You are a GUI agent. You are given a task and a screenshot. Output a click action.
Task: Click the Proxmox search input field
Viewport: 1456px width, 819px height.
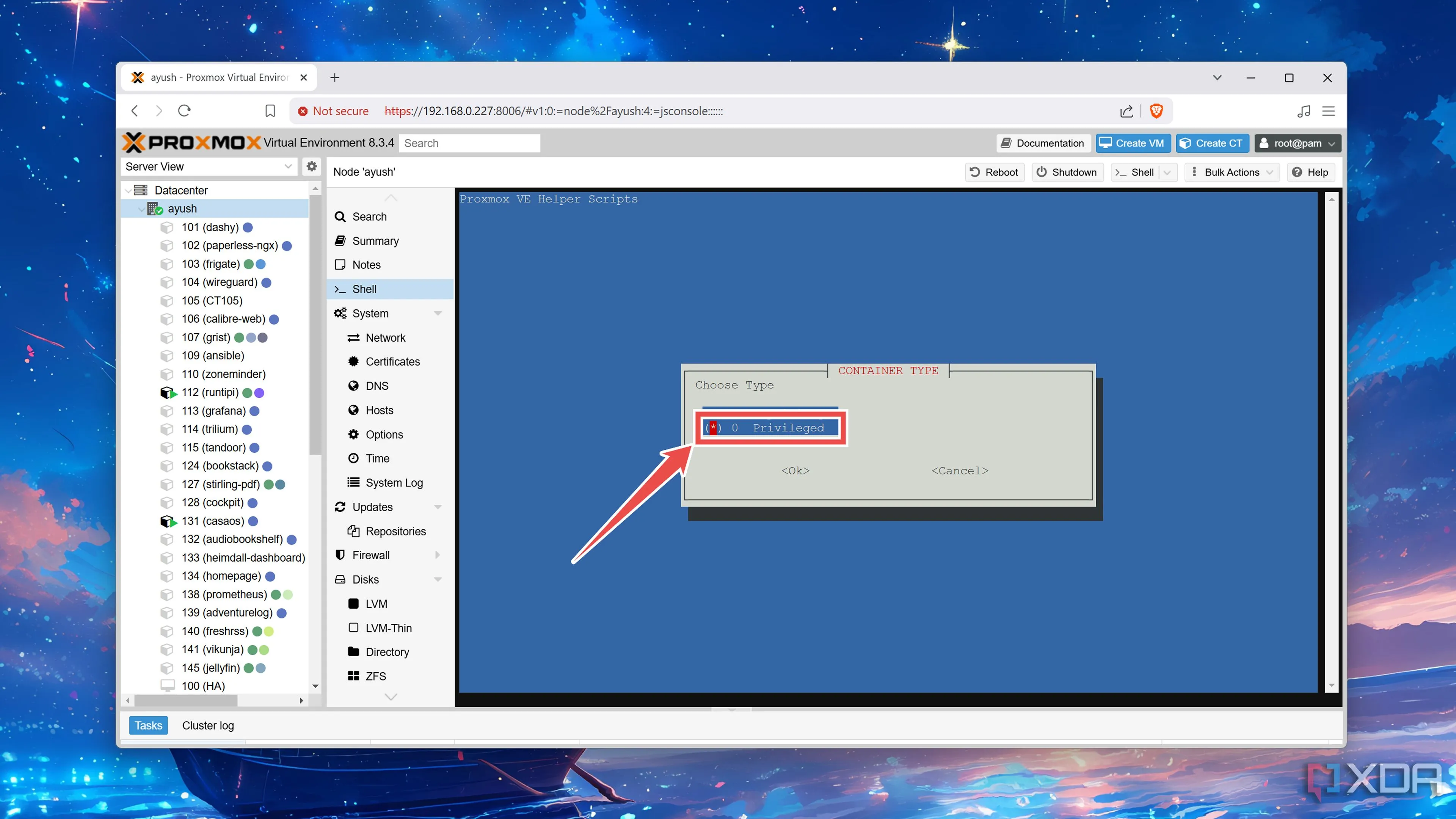click(x=469, y=143)
